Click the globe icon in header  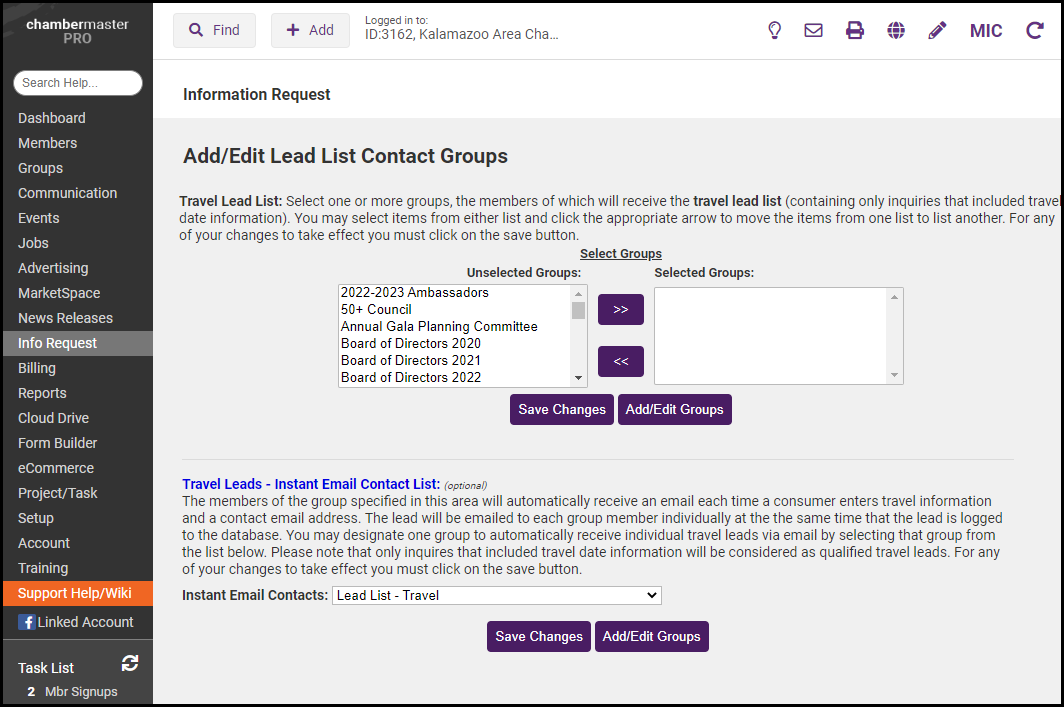(x=896, y=30)
